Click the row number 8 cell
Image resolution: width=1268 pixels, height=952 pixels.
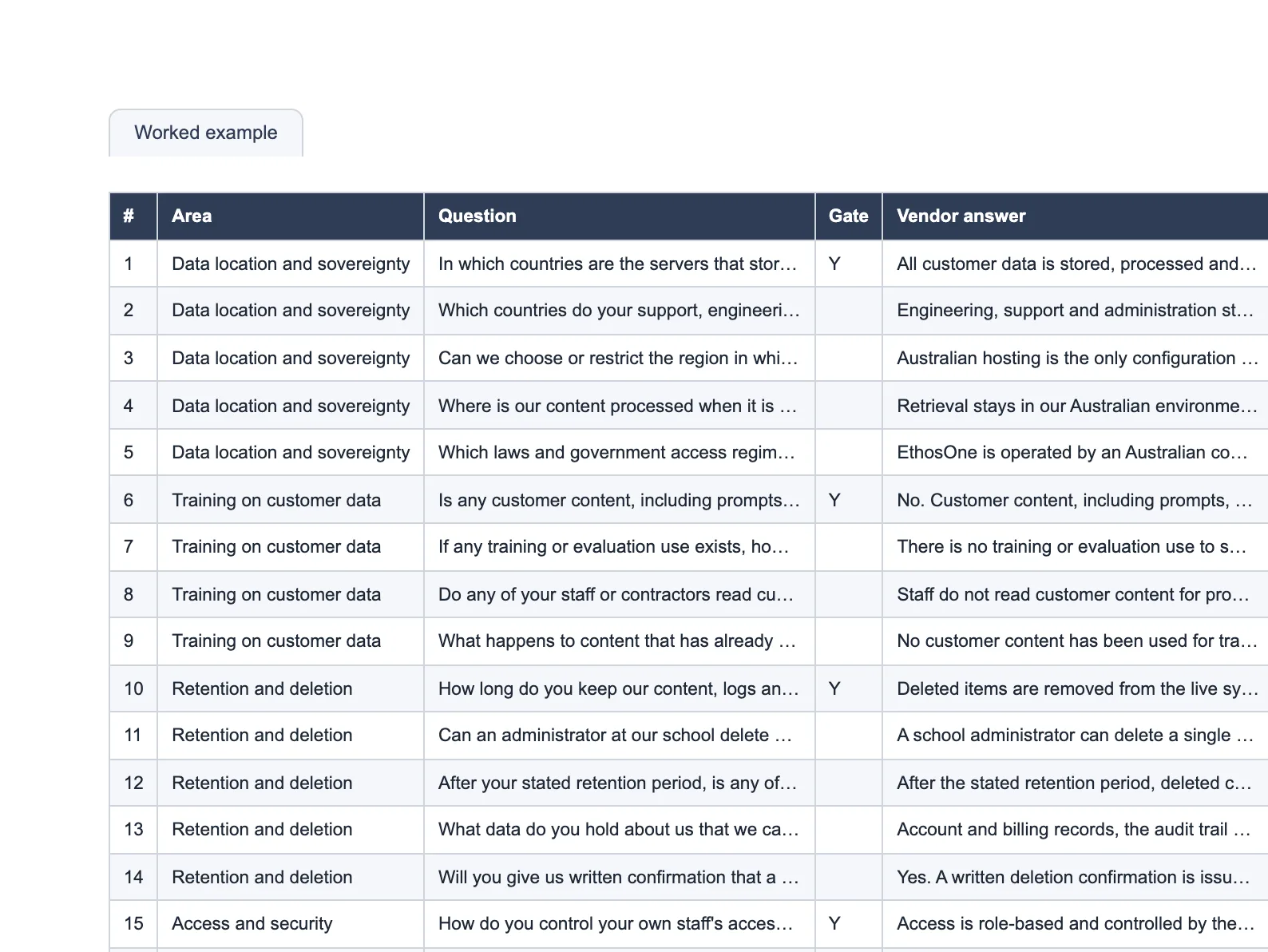tap(133, 594)
